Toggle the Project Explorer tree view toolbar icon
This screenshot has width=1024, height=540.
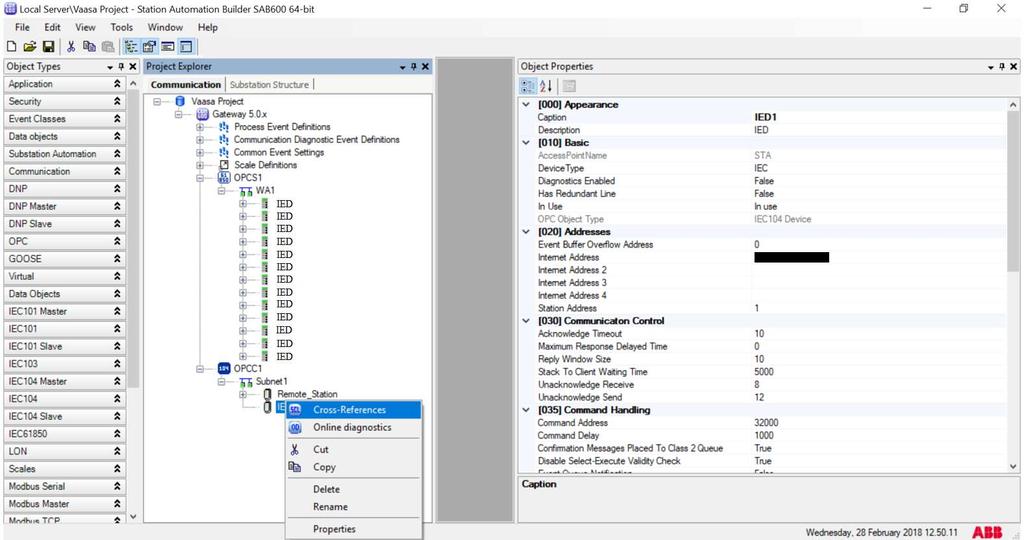[x=131, y=46]
